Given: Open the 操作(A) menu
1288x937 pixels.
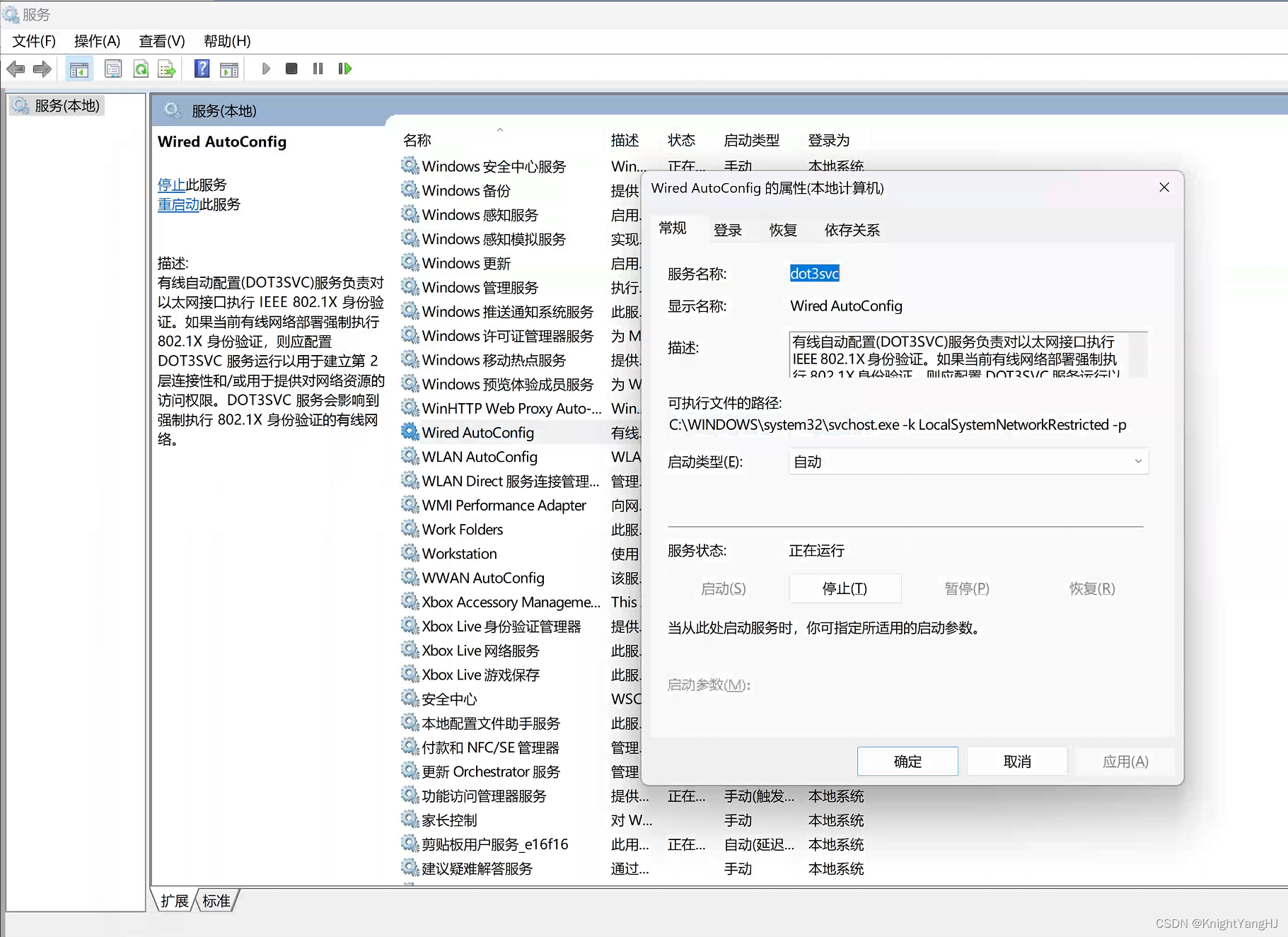Looking at the screenshot, I should coord(98,41).
